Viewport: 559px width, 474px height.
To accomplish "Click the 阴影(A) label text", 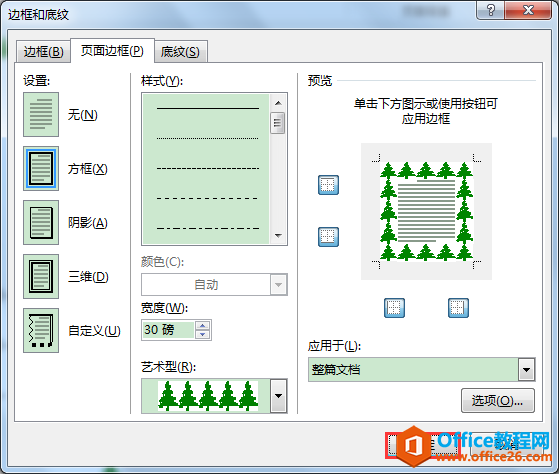I will point(88,223).
